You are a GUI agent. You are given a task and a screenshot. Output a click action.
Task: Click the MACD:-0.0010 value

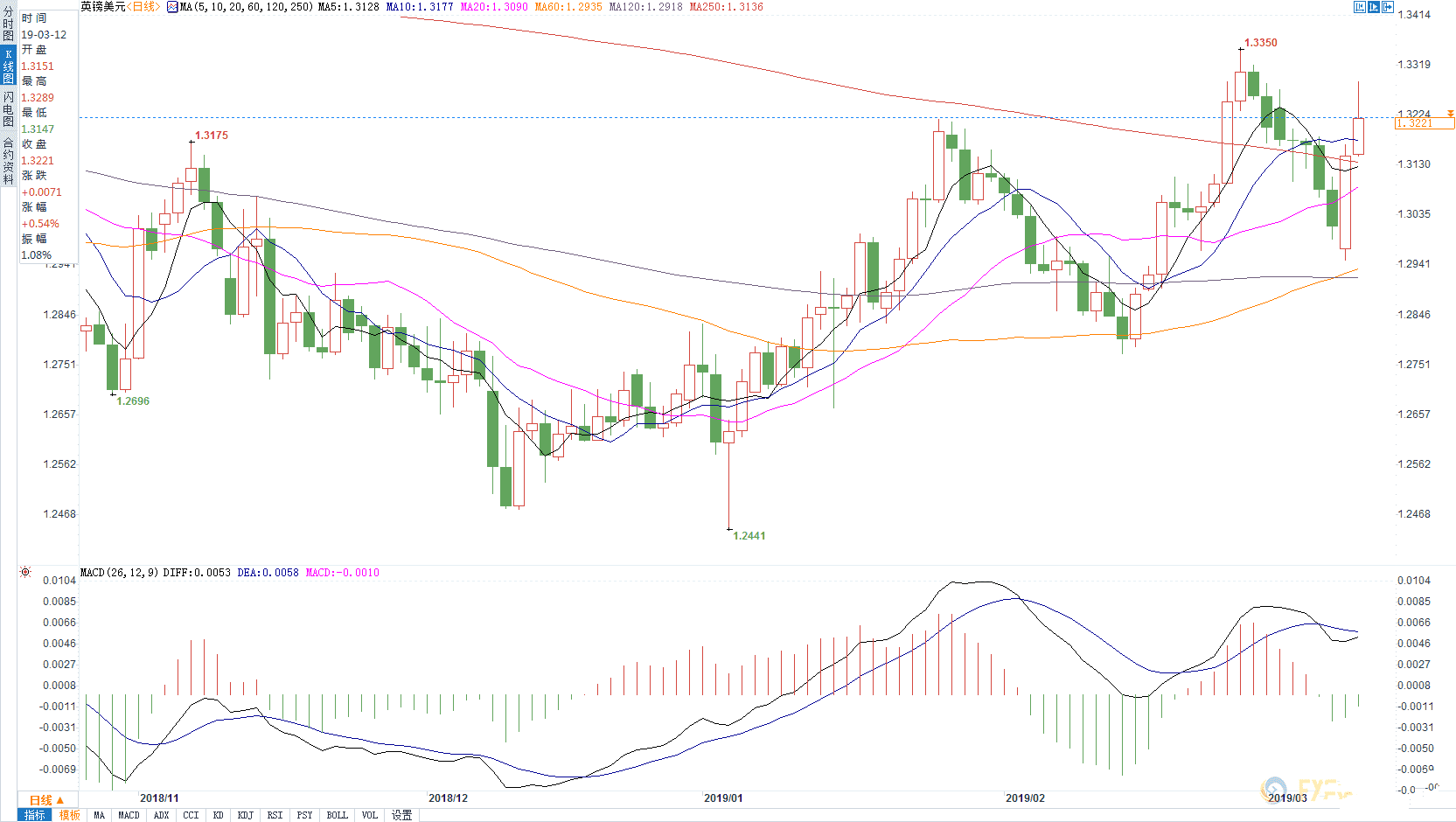point(342,573)
